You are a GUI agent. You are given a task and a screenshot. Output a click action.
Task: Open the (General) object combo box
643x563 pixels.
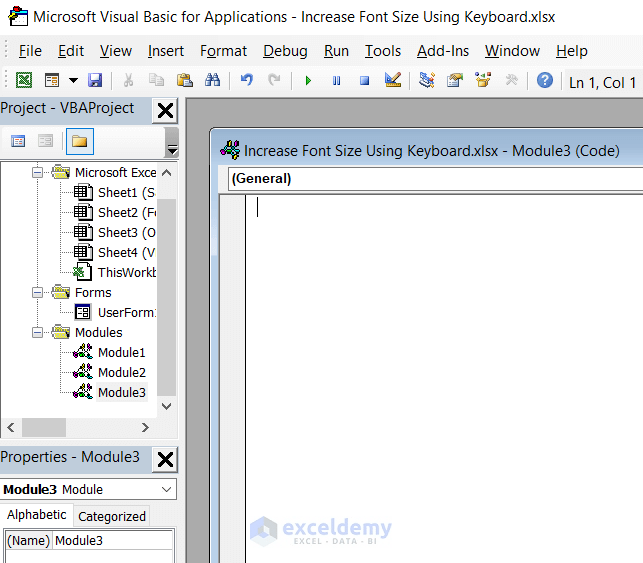436,179
